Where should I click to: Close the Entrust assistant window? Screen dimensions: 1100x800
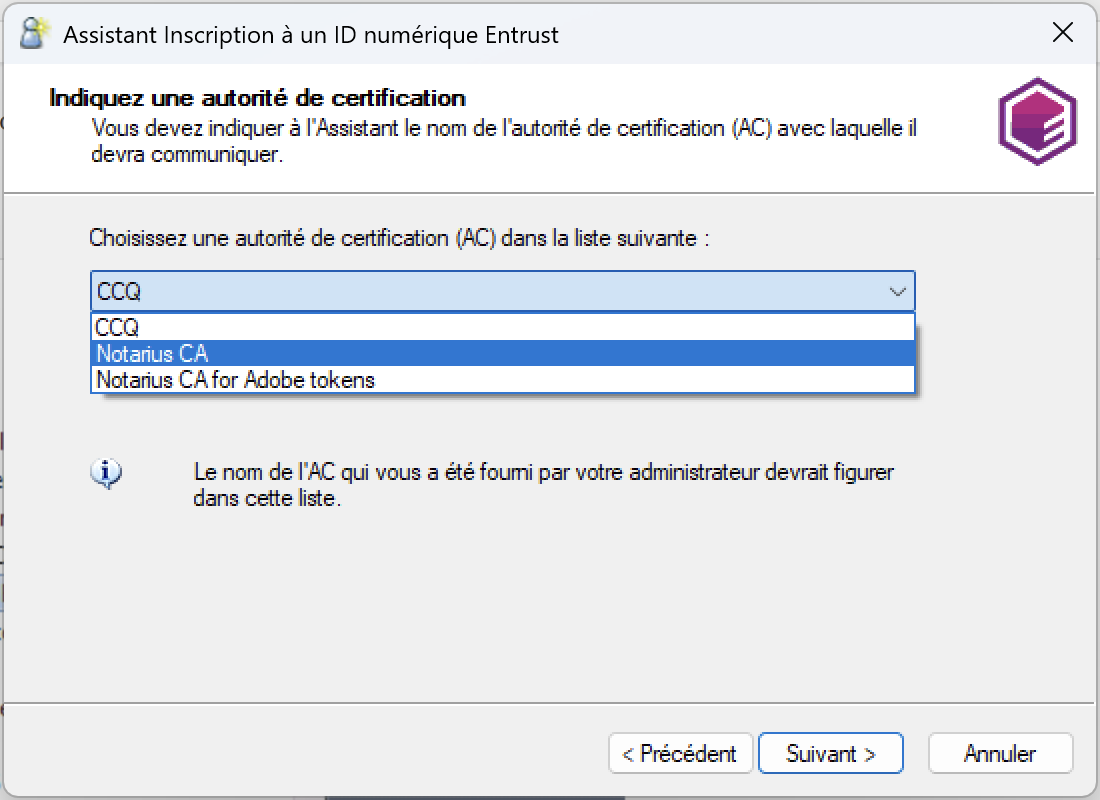[1063, 33]
